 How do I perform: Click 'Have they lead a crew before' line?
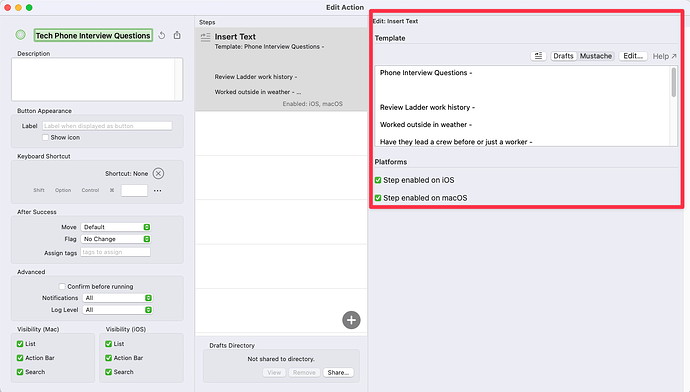pos(456,142)
